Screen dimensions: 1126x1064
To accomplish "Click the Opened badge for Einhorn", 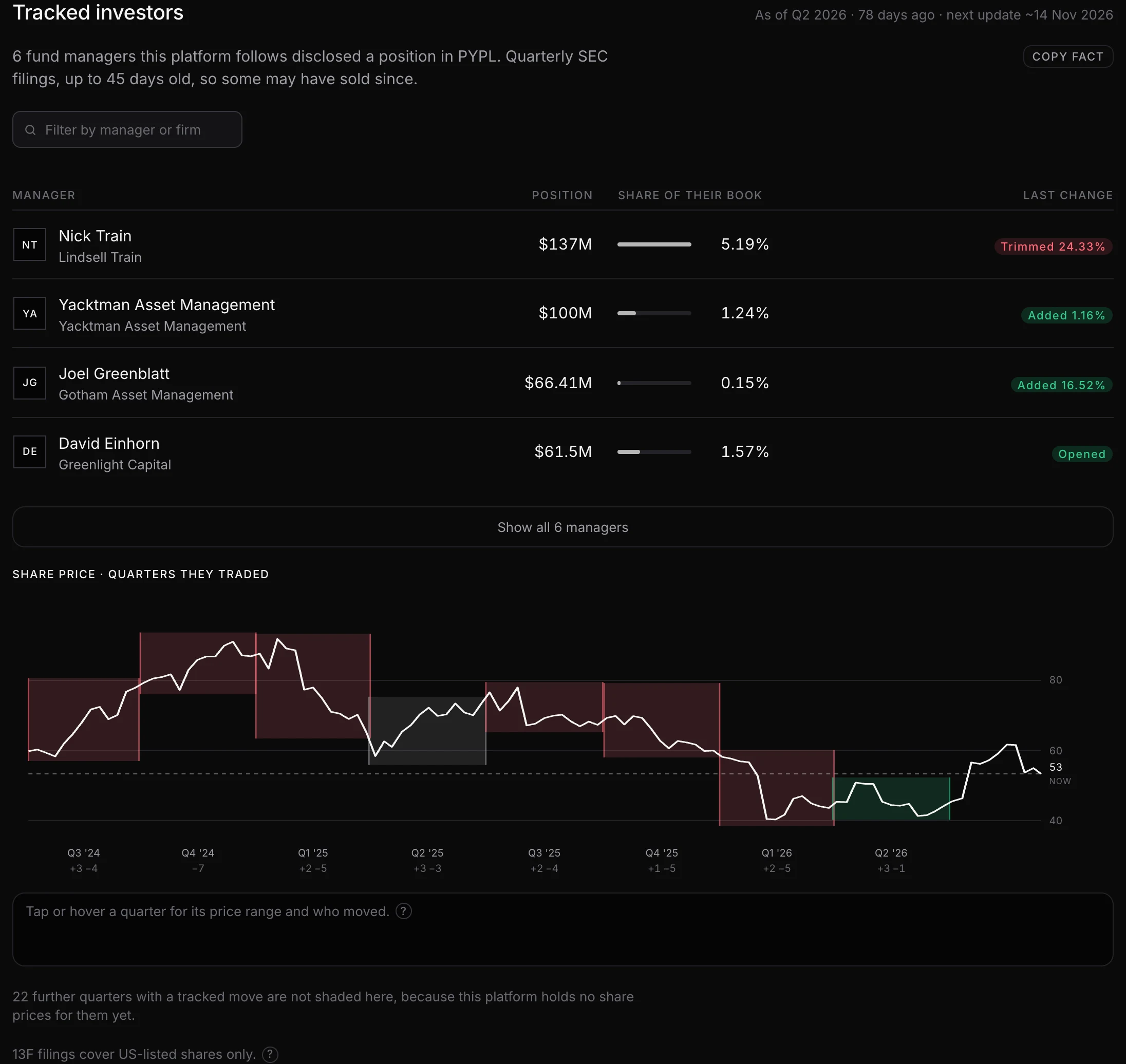I will (x=1082, y=454).
